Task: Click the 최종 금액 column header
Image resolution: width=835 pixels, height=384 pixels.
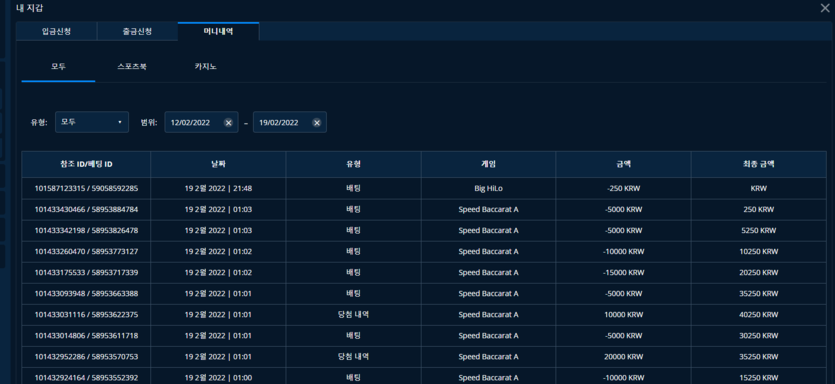Action: pyautogui.click(x=759, y=165)
